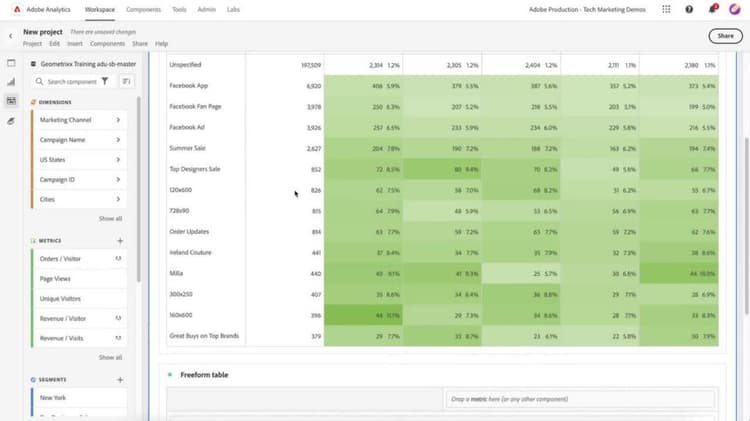Open the Data Dictionary icon in left rail

[x=11, y=121]
